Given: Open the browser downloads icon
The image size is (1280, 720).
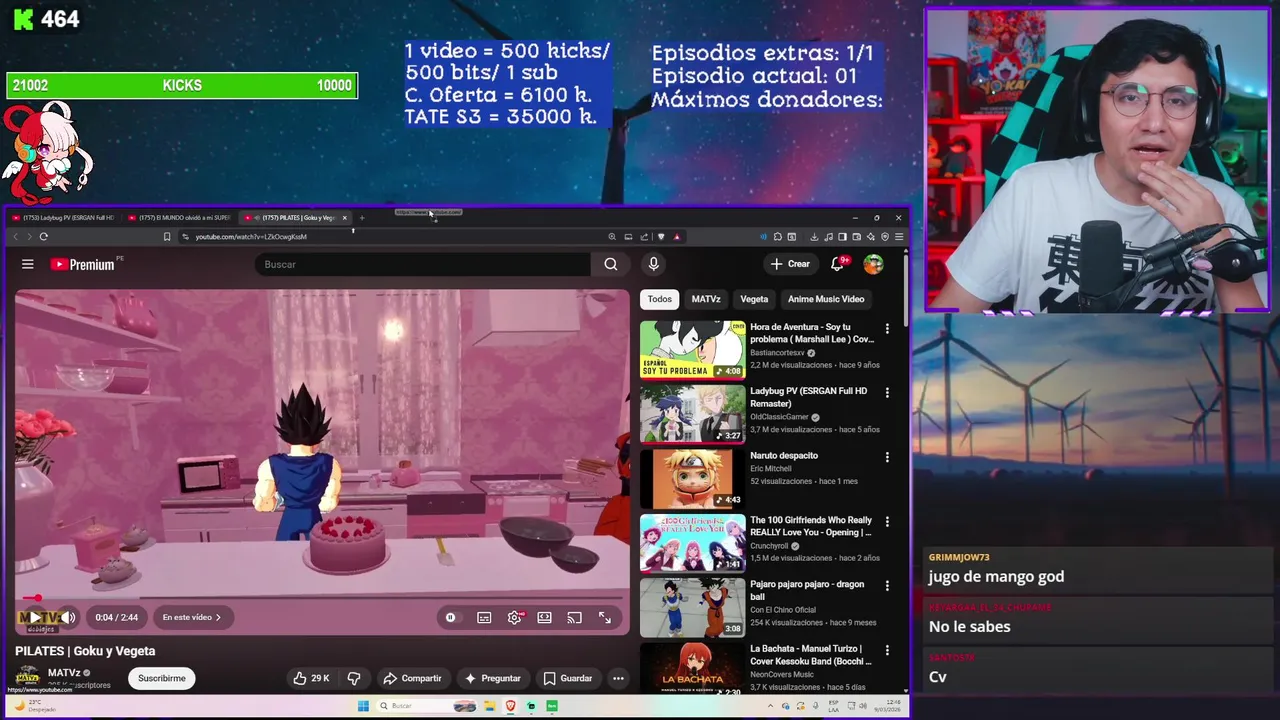Looking at the screenshot, I should click(814, 237).
